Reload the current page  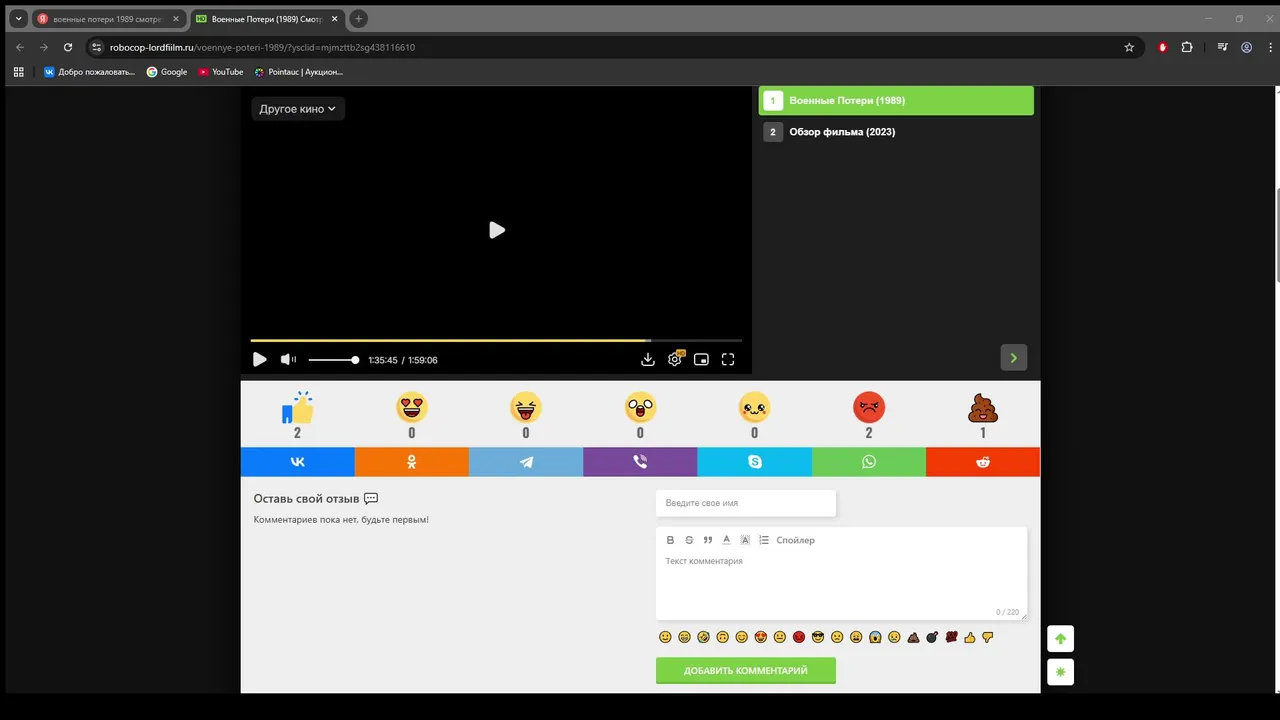pyautogui.click(x=68, y=47)
